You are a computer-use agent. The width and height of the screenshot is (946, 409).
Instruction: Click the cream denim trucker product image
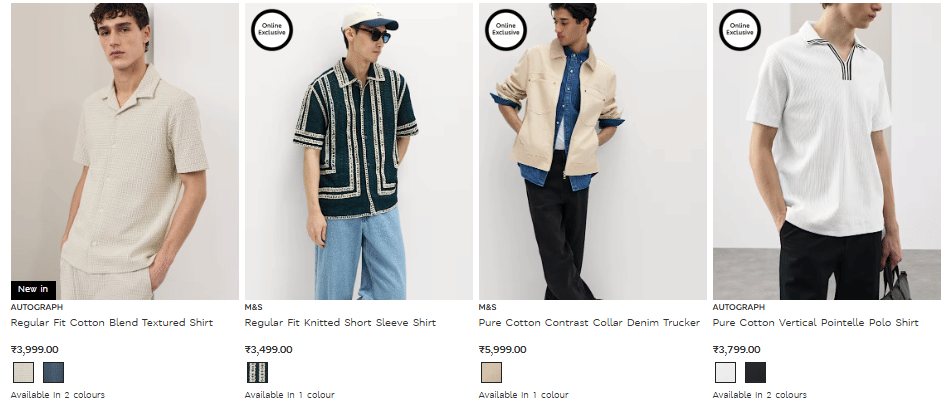(x=592, y=151)
